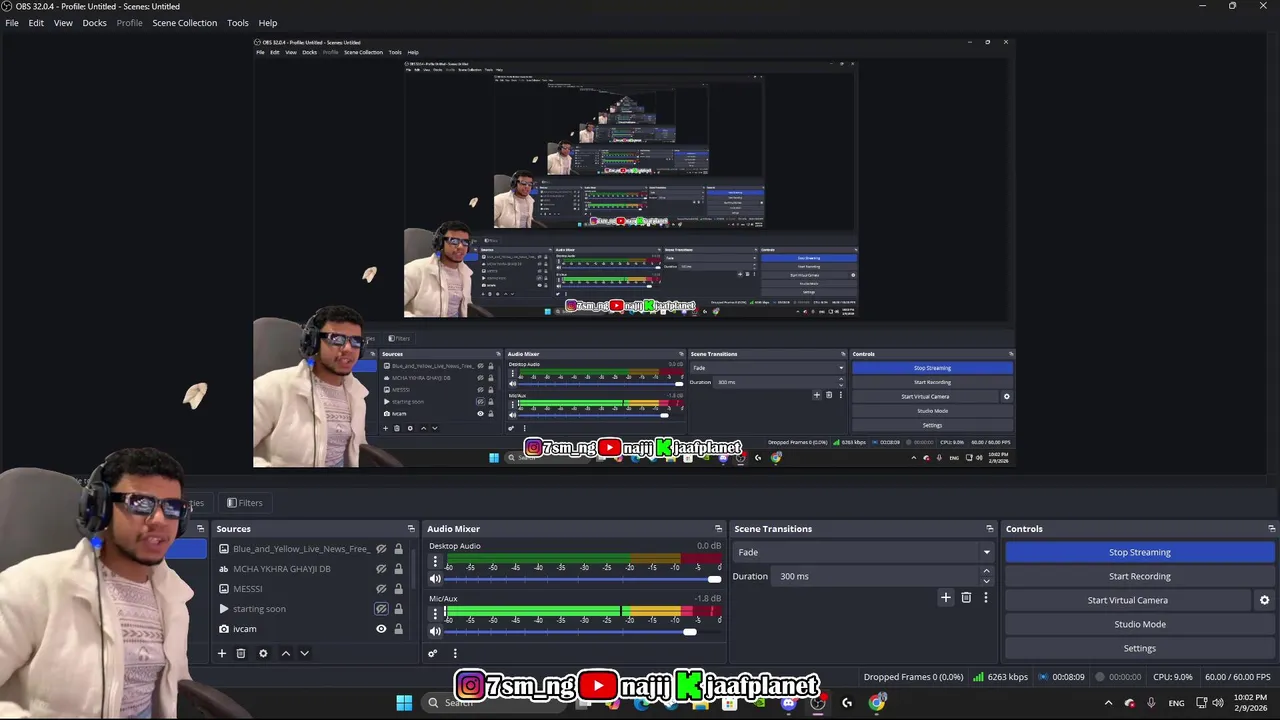Increase transition Duration with up arrow

click(x=986, y=571)
